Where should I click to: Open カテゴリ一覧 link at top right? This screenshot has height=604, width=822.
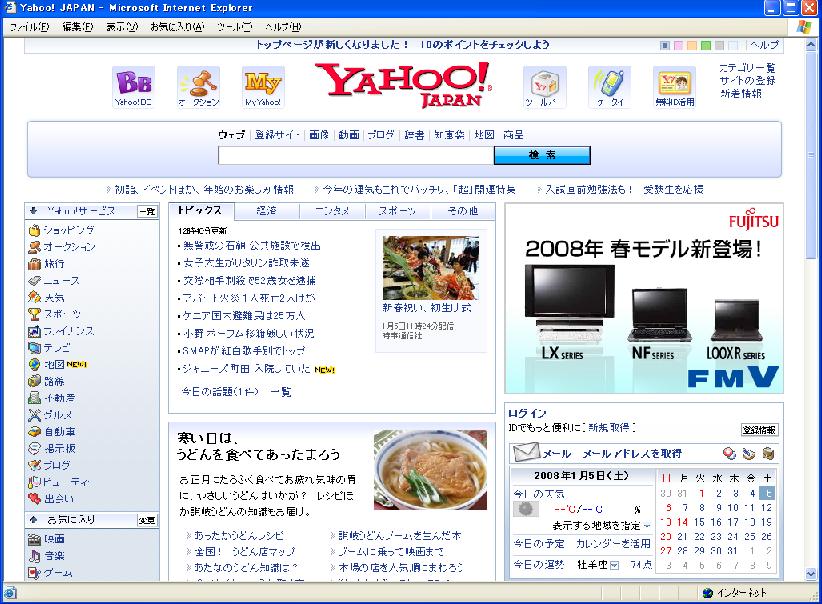(x=747, y=68)
